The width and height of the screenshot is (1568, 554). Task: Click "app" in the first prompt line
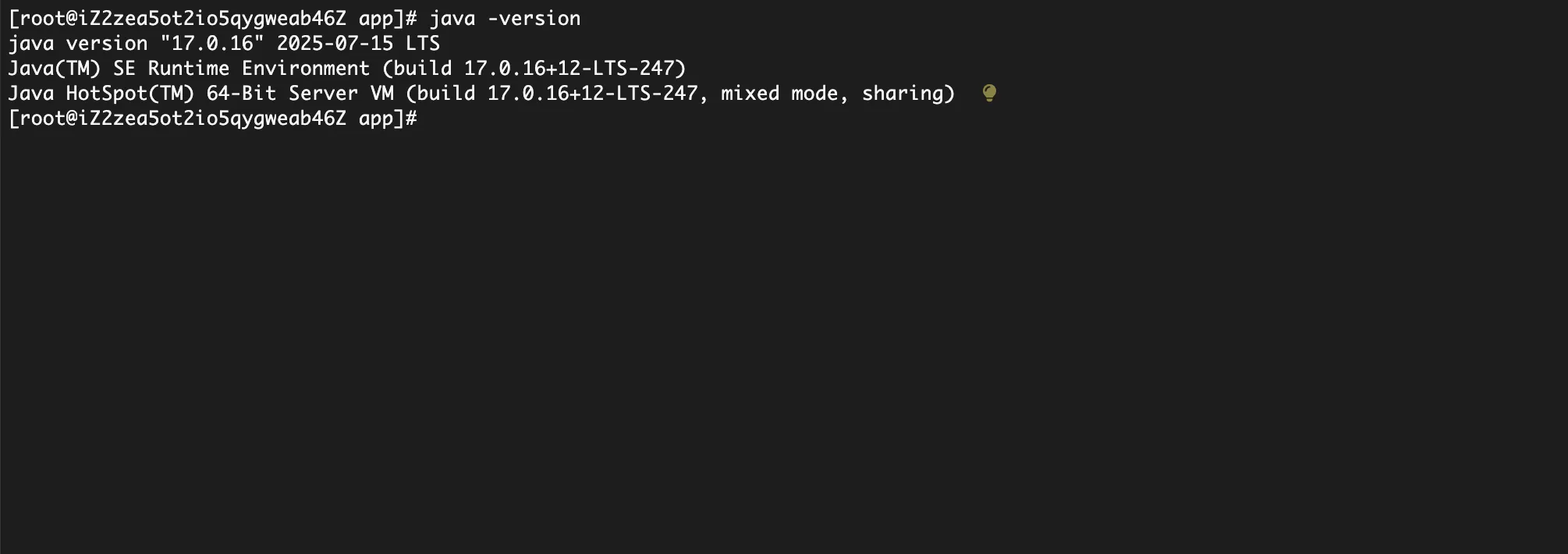376,18
